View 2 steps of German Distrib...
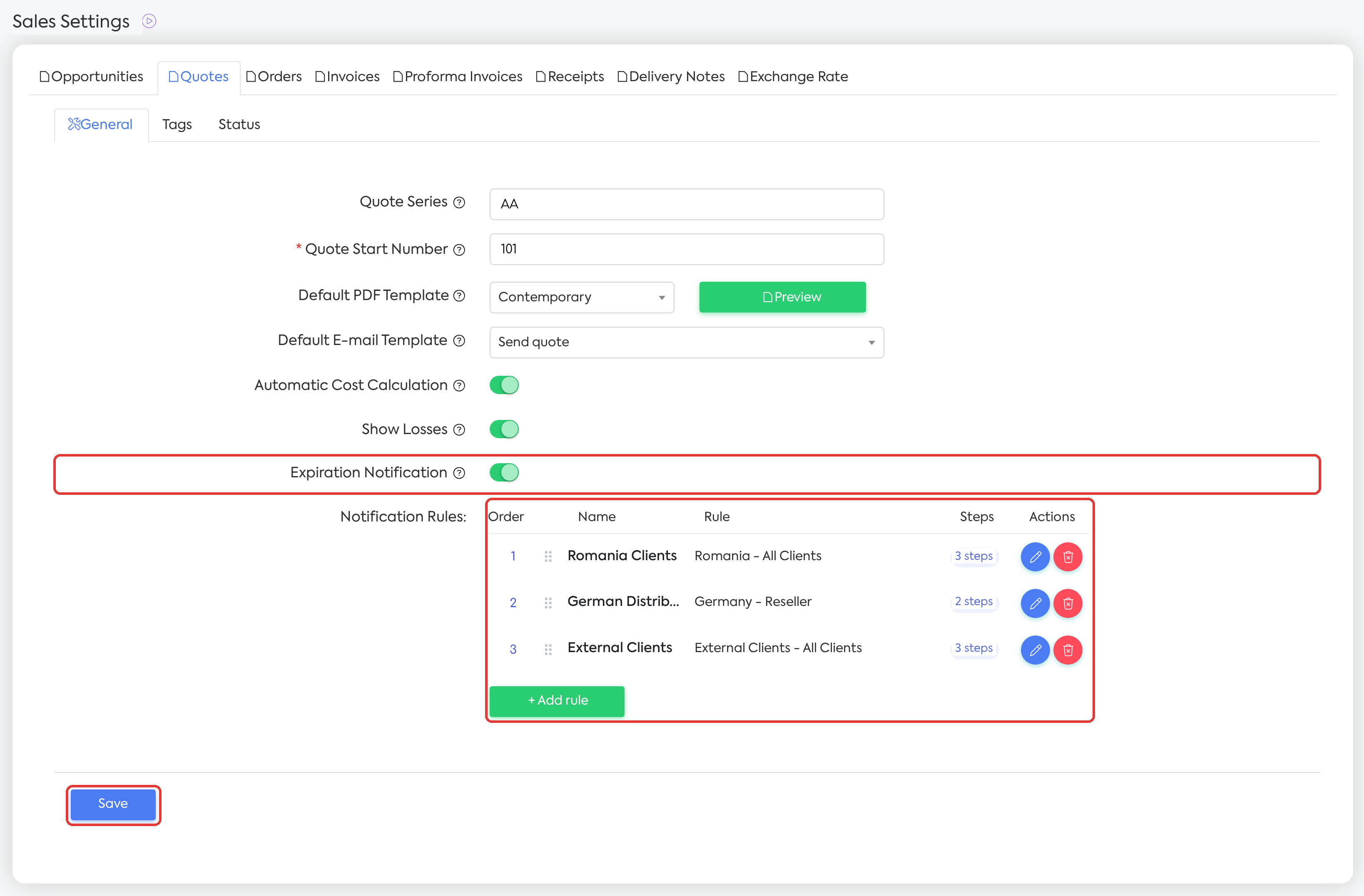This screenshot has height=896, width=1364. [x=974, y=602]
